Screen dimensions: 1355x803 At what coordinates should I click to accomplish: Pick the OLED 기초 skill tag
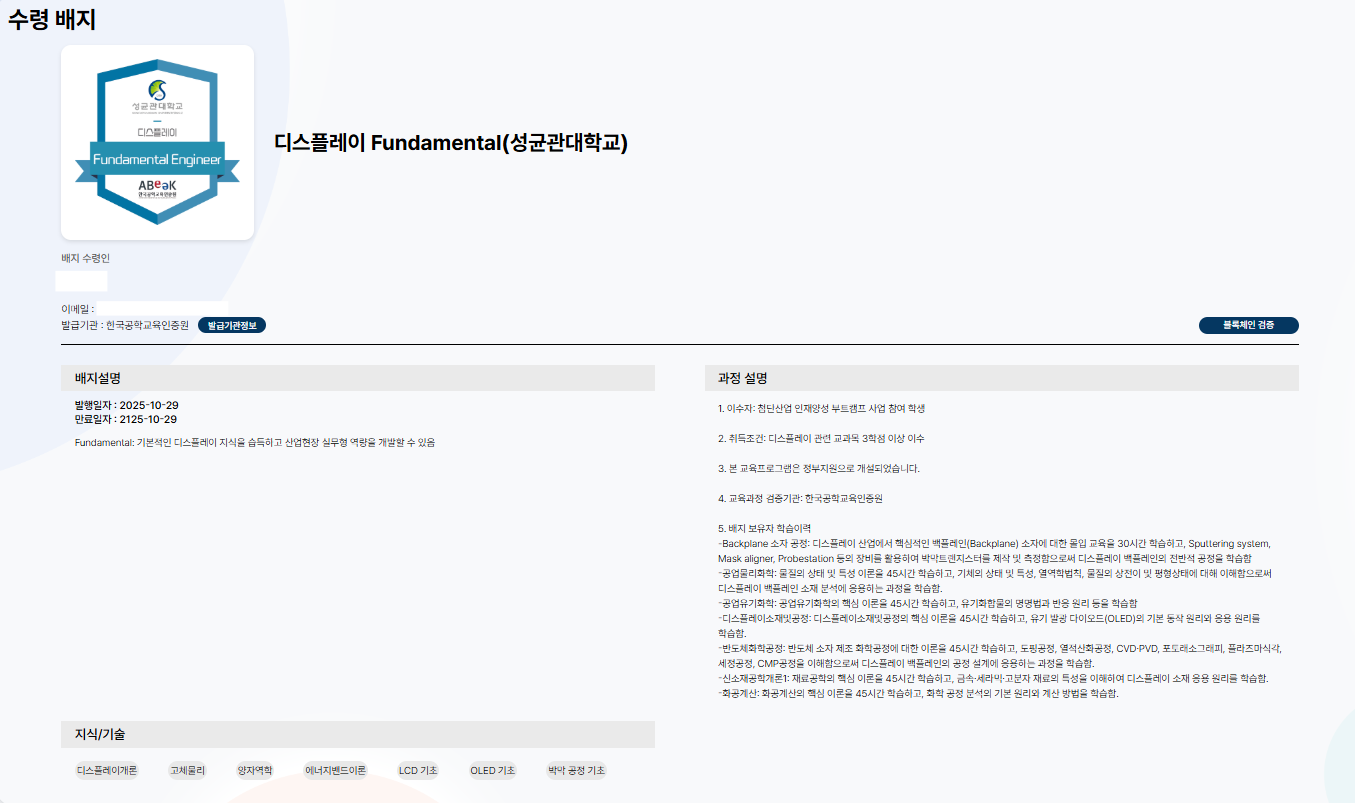(x=492, y=771)
